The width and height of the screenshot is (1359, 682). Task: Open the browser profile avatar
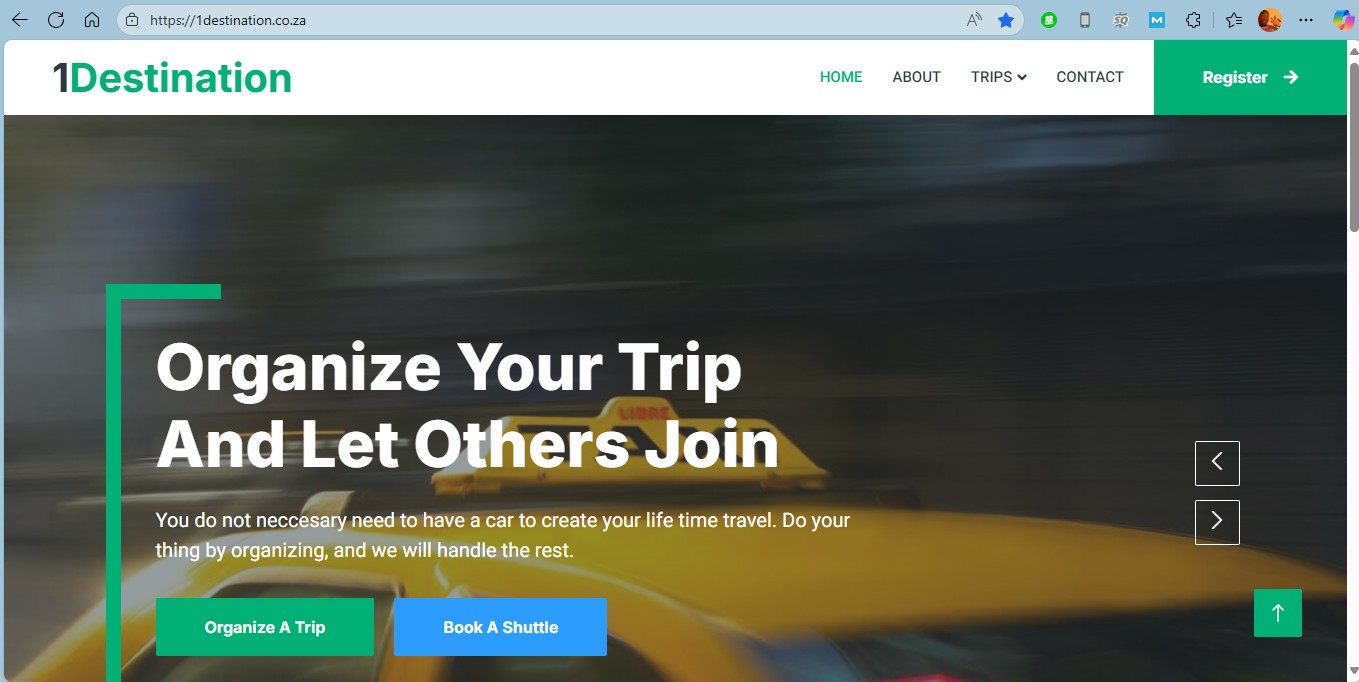point(1270,20)
